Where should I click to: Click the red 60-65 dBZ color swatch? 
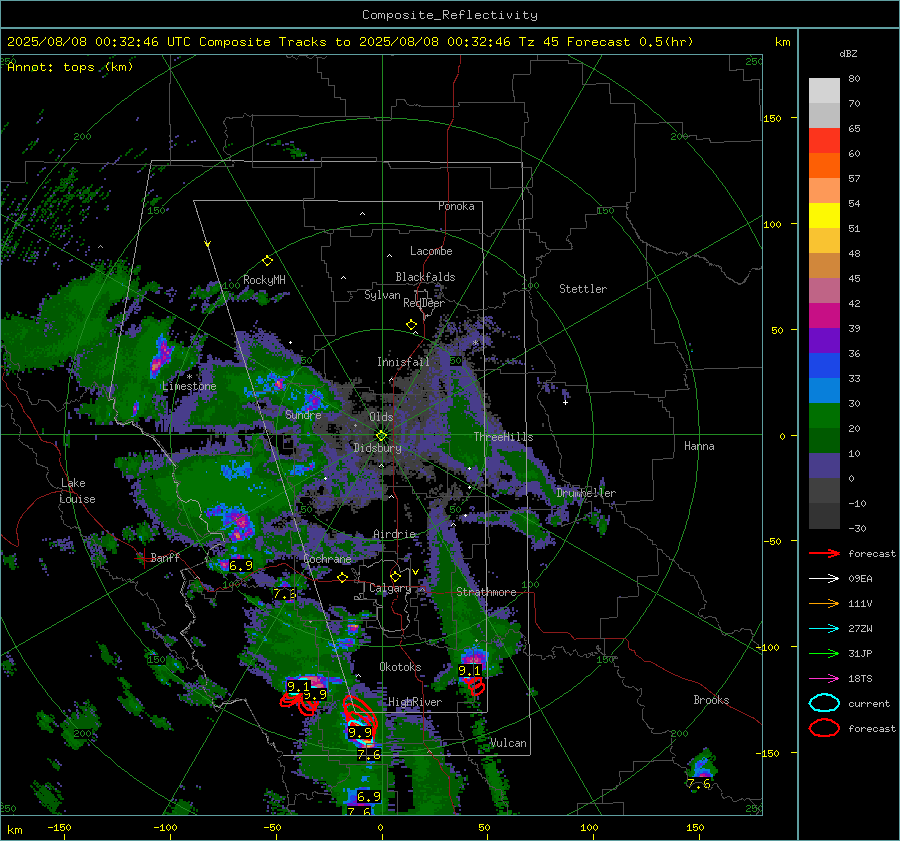[x=824, y=141]
